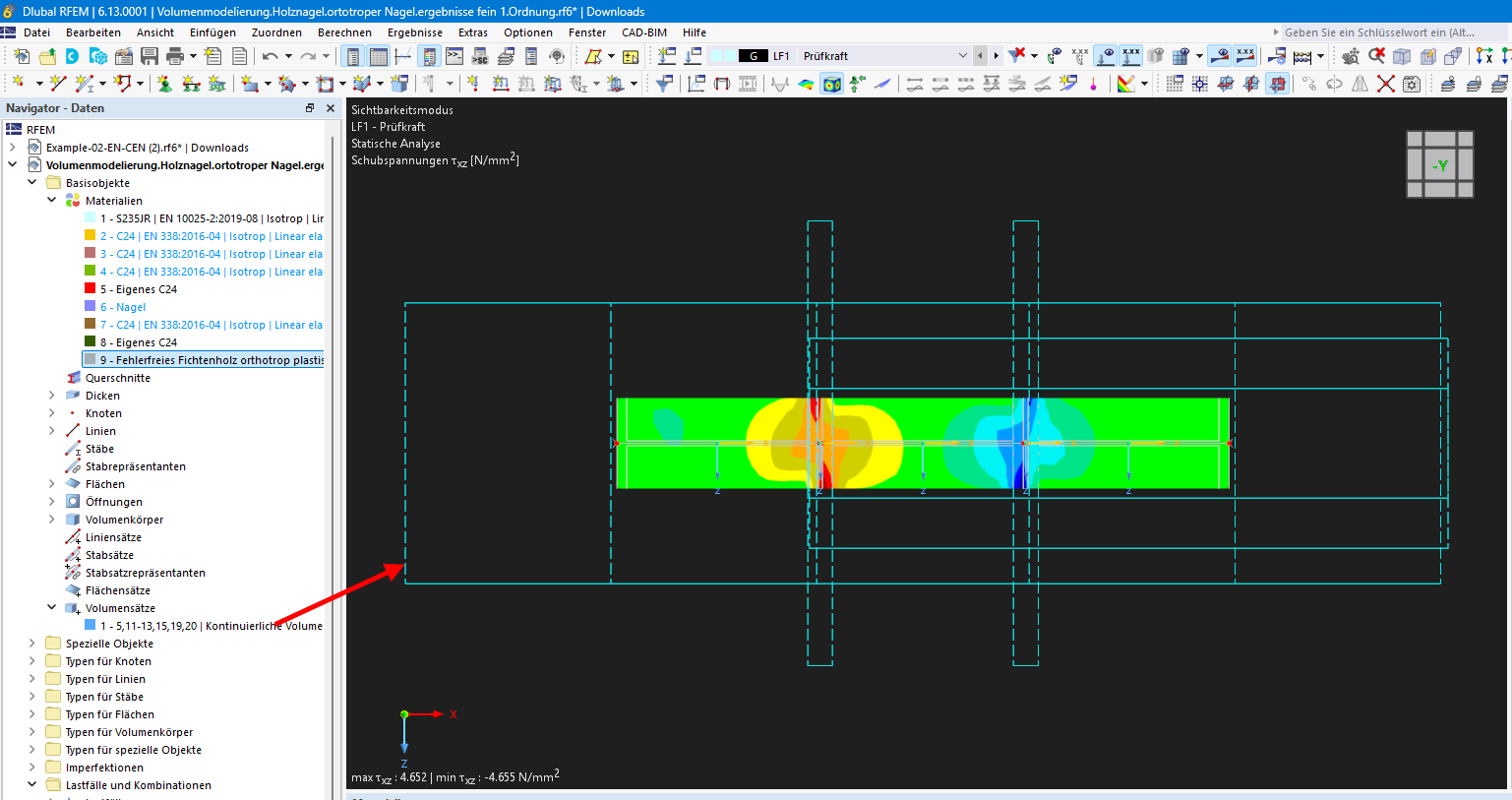The height and width of the screenshot is (800, 1512).
Task: Click the new line tool icon
Action: [x=58, y=84]
